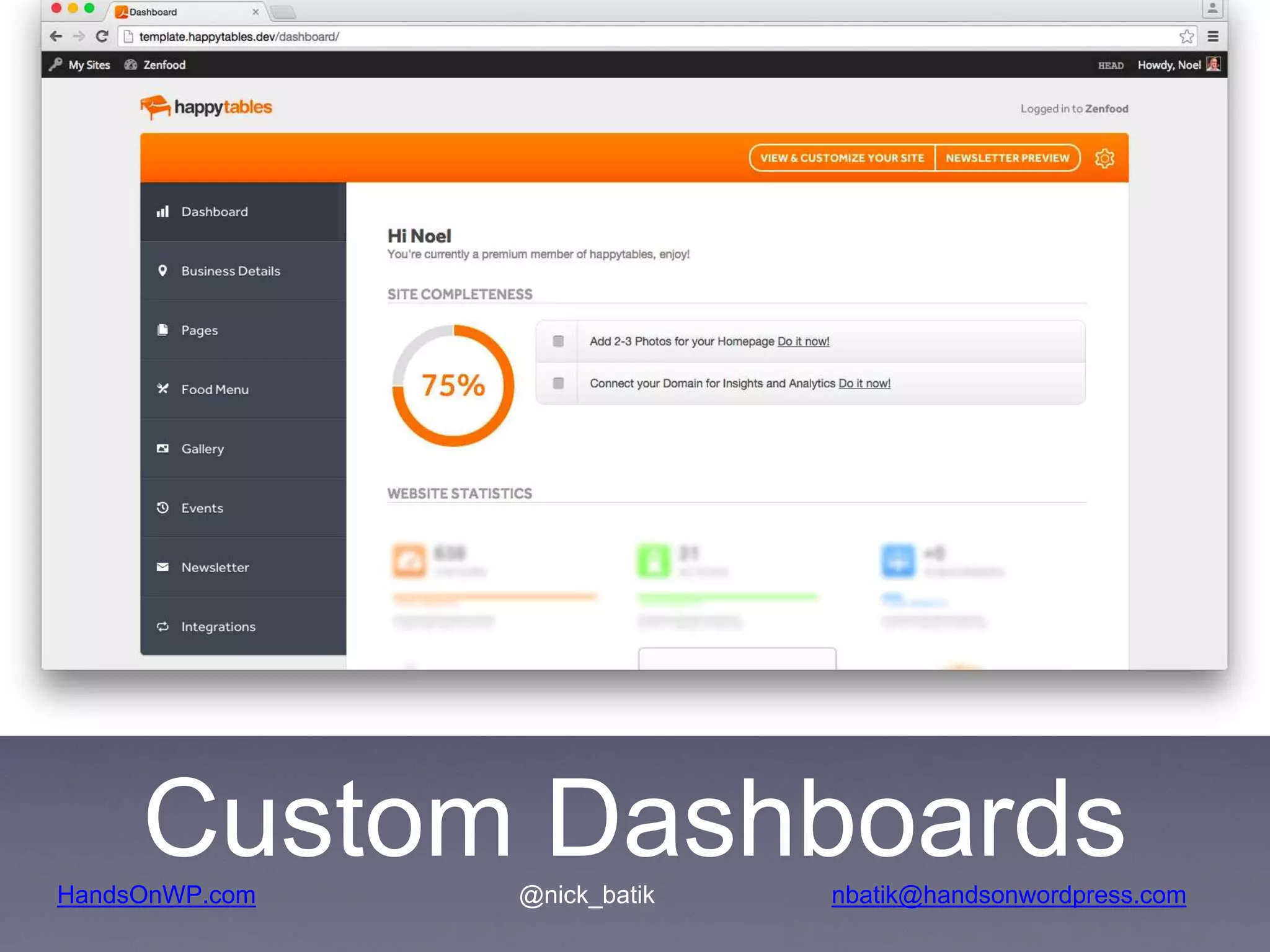Click the Chrome profile person icon
The image size is (1270, 952).
(x=1212, y=9)
